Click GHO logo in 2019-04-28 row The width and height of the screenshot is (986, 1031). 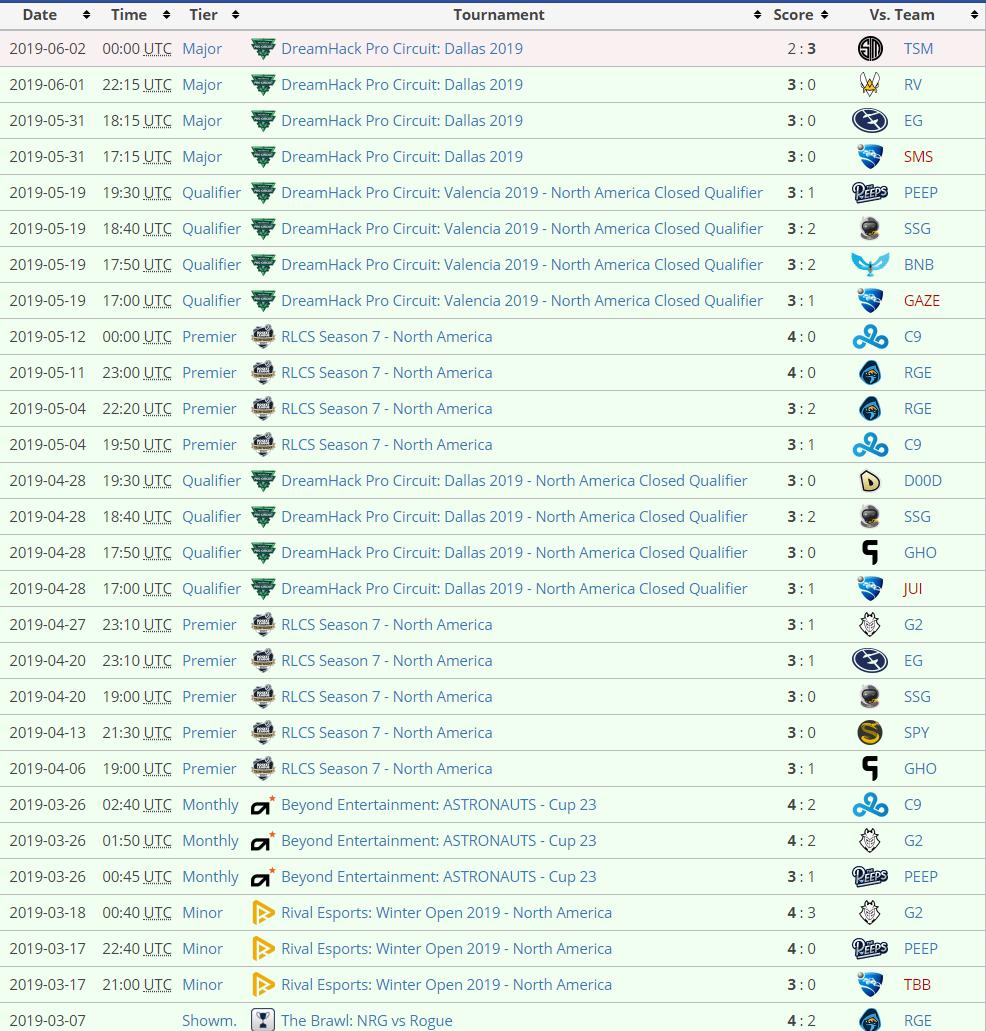point(870,553)
